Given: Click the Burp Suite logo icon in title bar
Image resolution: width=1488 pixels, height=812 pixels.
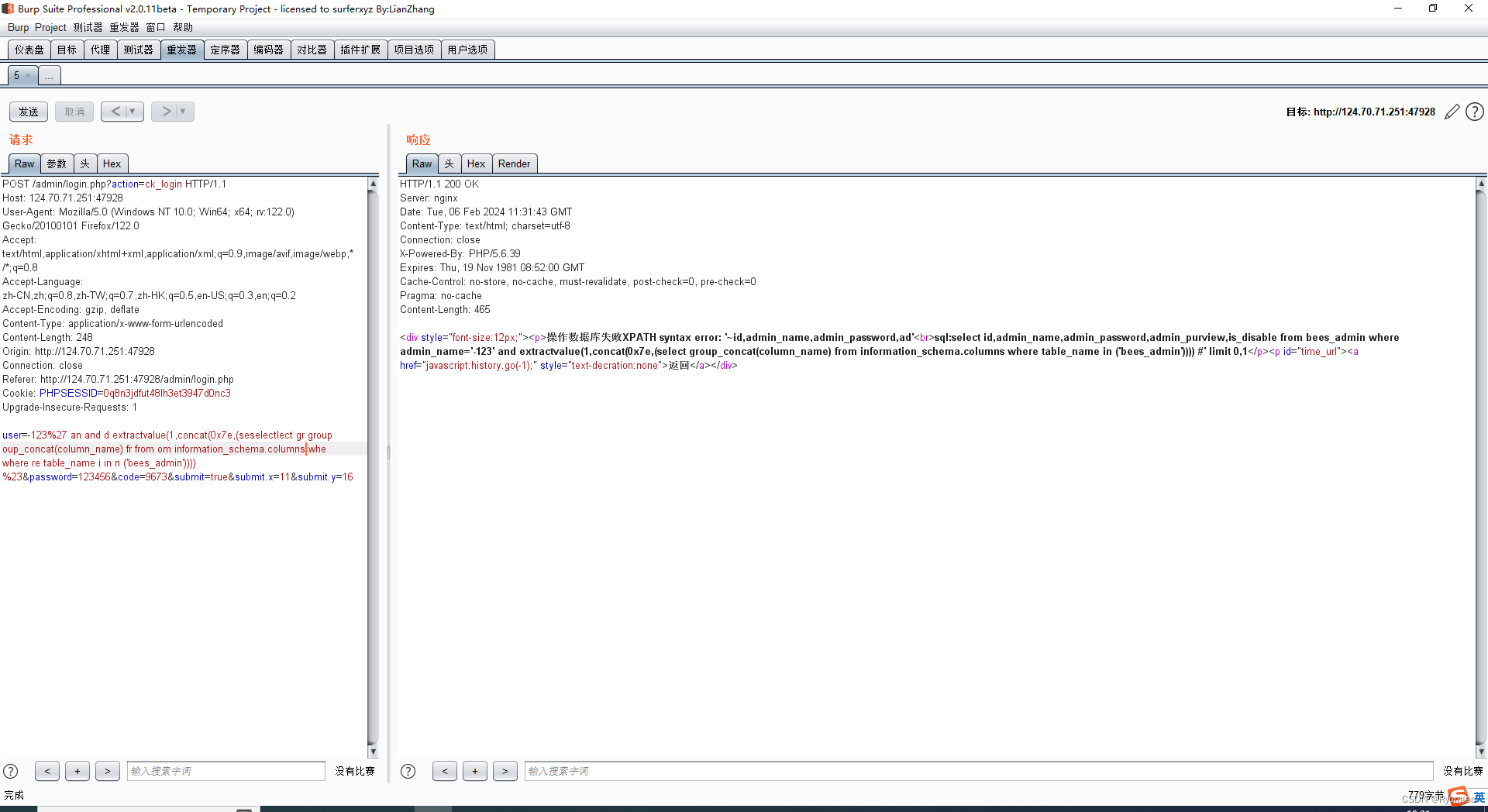Looking at the screenshot, I should 8,9.
